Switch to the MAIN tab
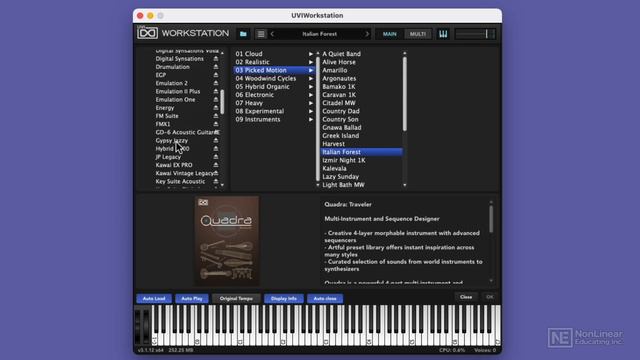640x360 pixels. point(389,34)
